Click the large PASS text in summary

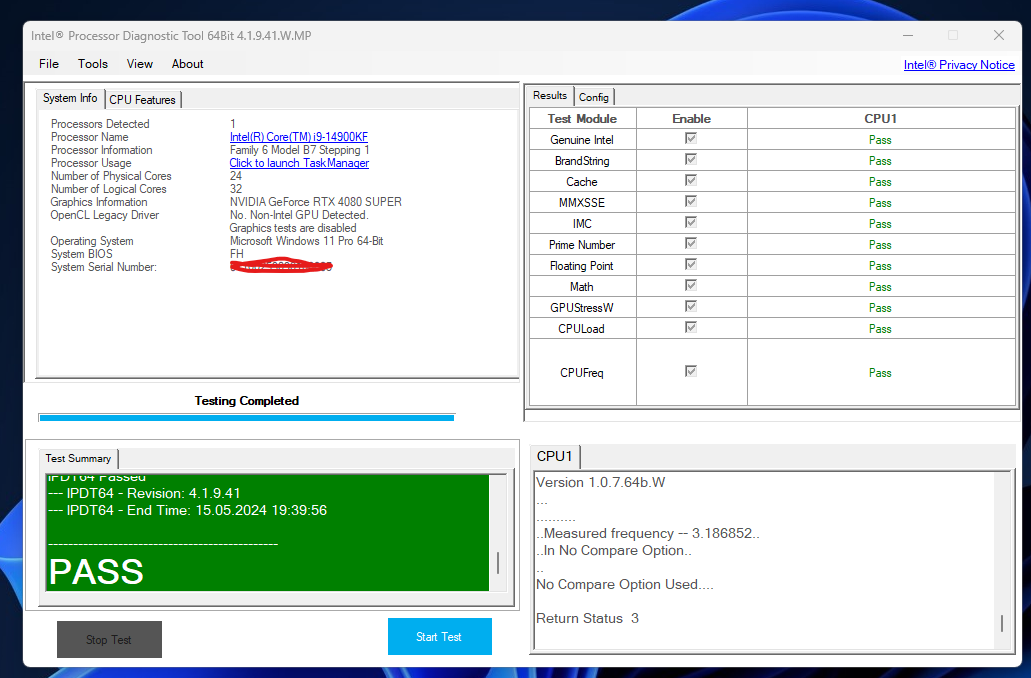[96, 571]
